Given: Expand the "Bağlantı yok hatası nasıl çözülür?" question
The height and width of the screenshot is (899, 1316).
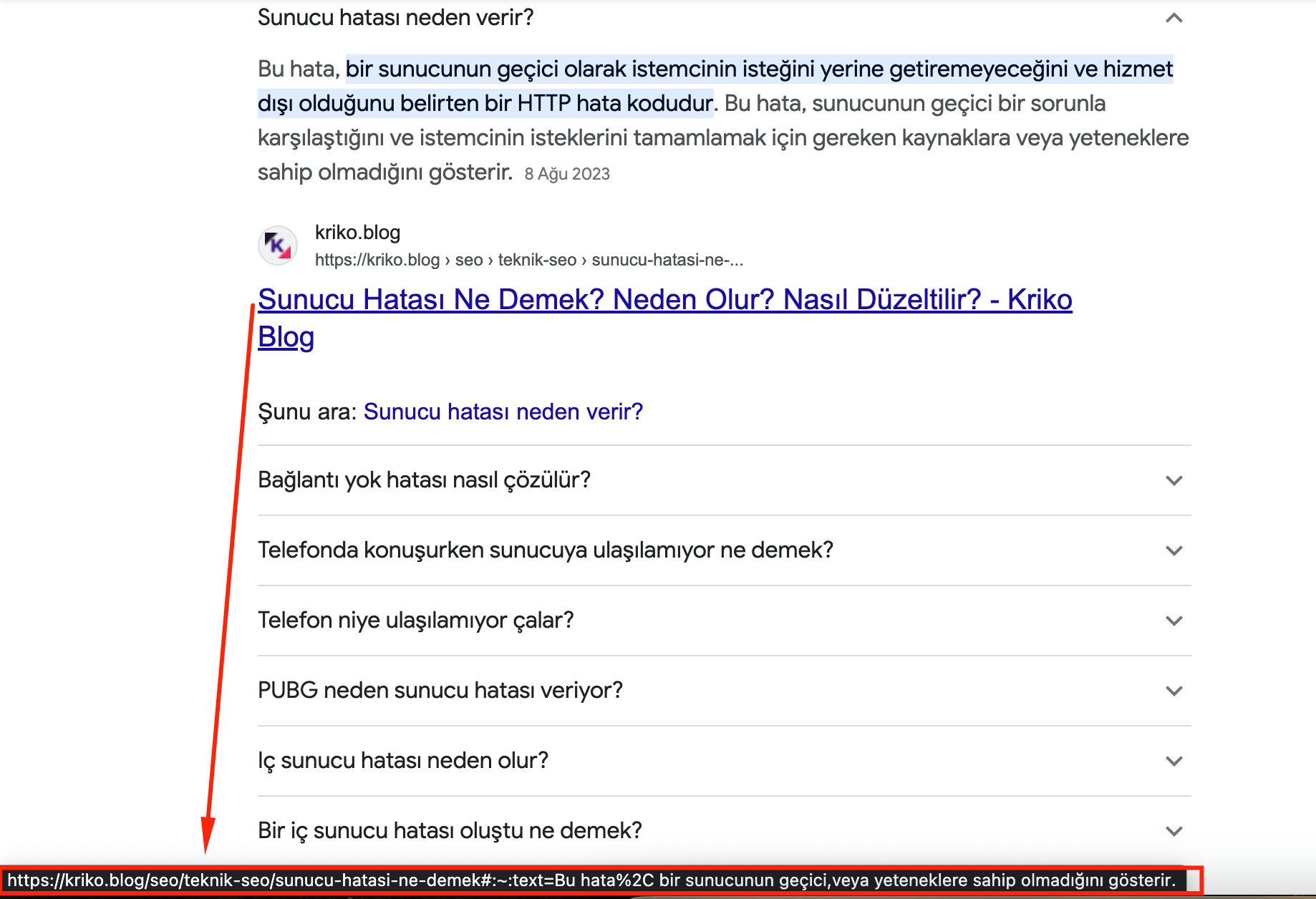Looking at the screenshot, I should (424, 480).
